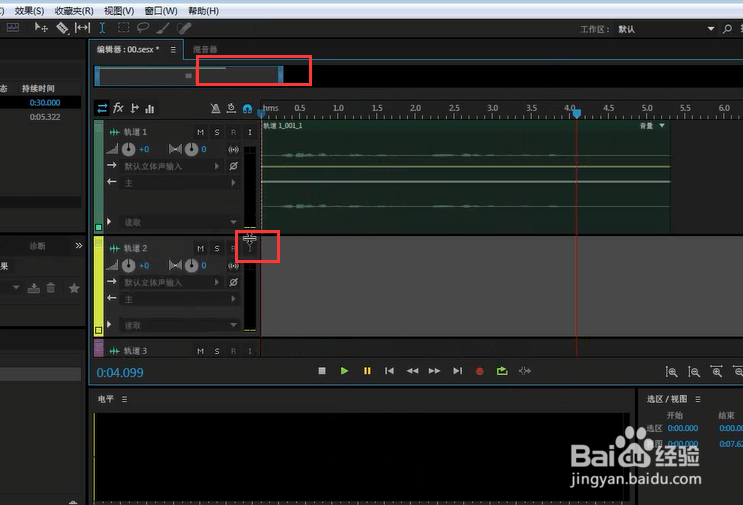Click the 轨道 2 volume knob

(128, 266)
